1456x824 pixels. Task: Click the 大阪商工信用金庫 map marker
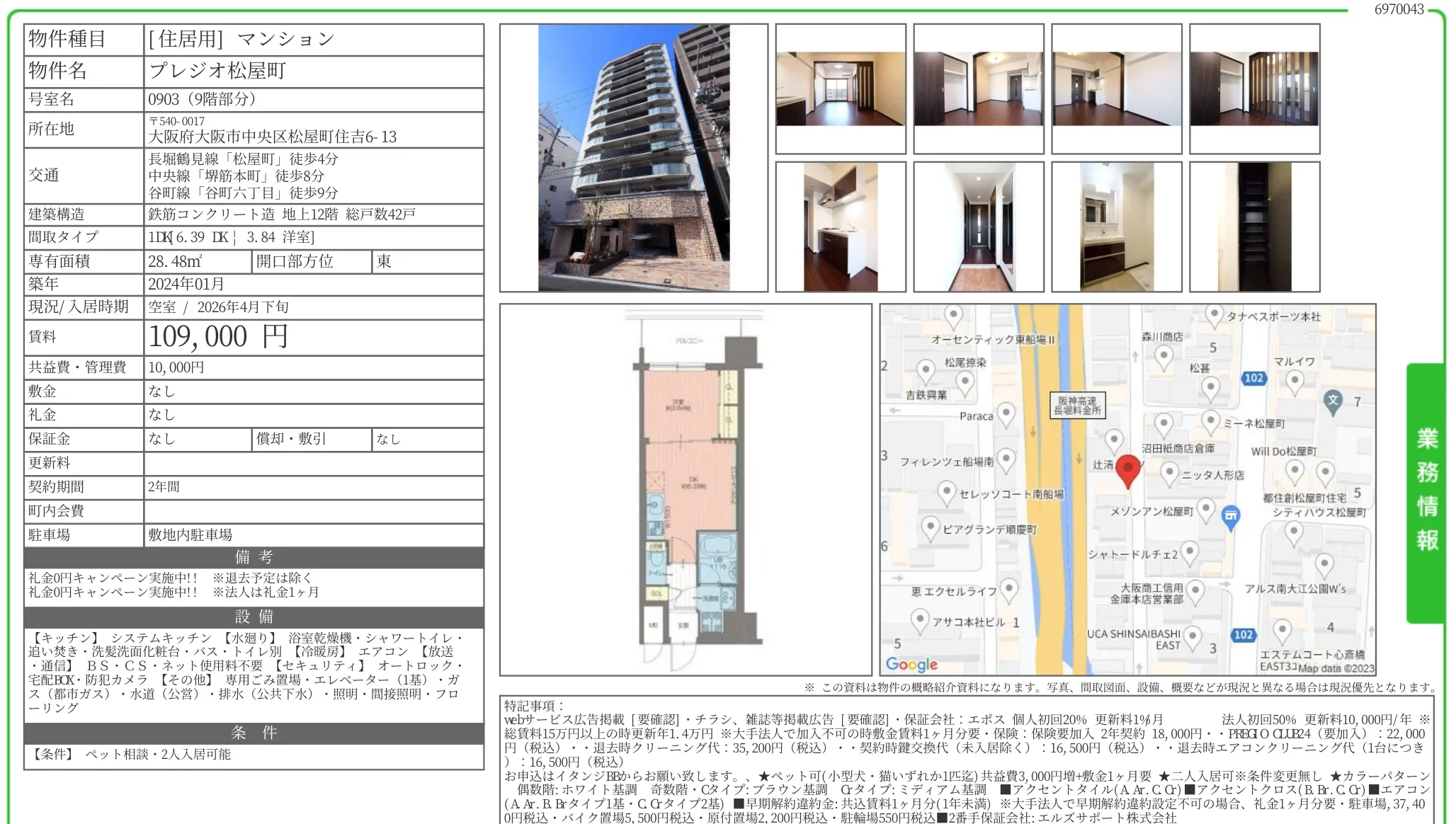1196,591
